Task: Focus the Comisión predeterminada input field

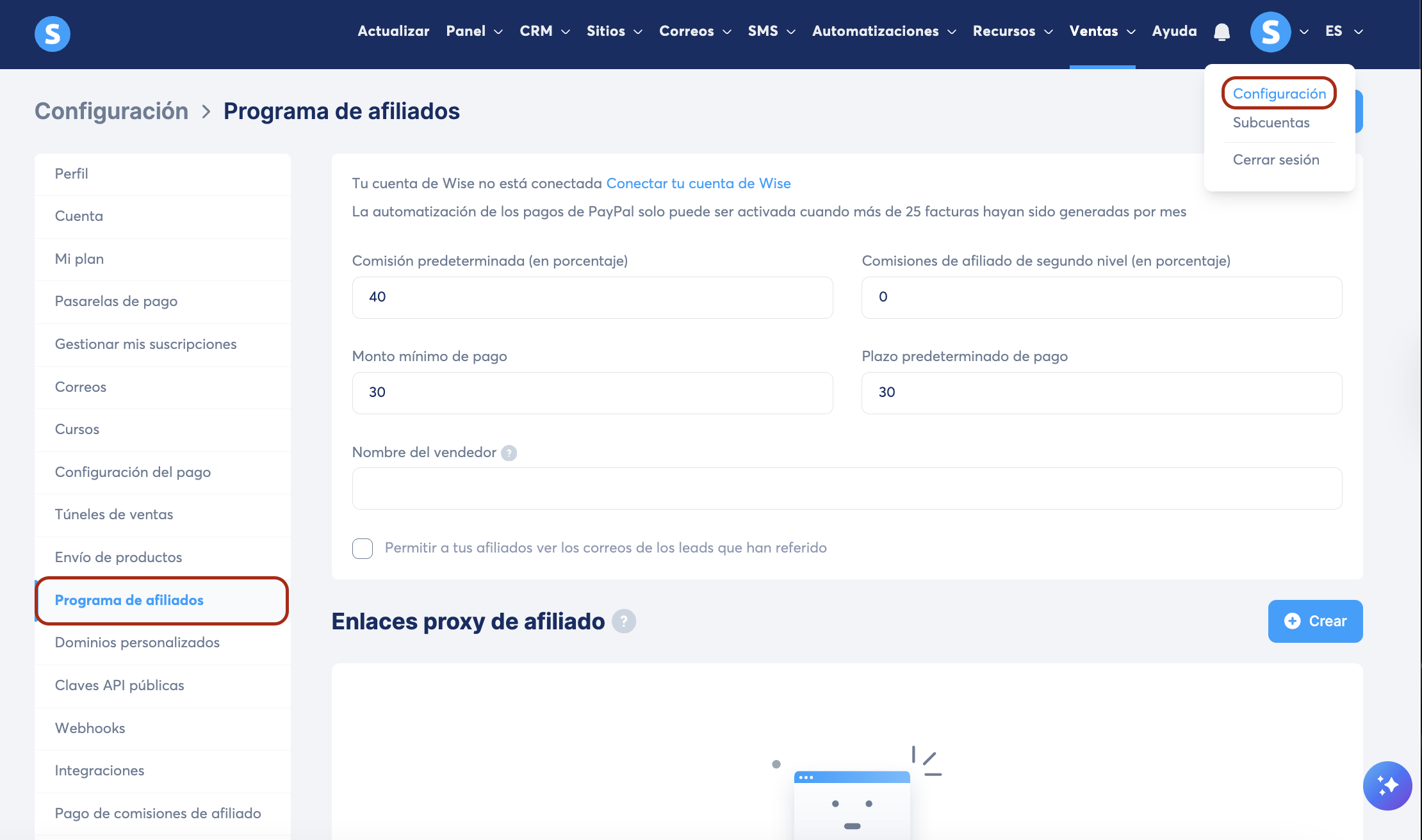Action: click(592, 297)
